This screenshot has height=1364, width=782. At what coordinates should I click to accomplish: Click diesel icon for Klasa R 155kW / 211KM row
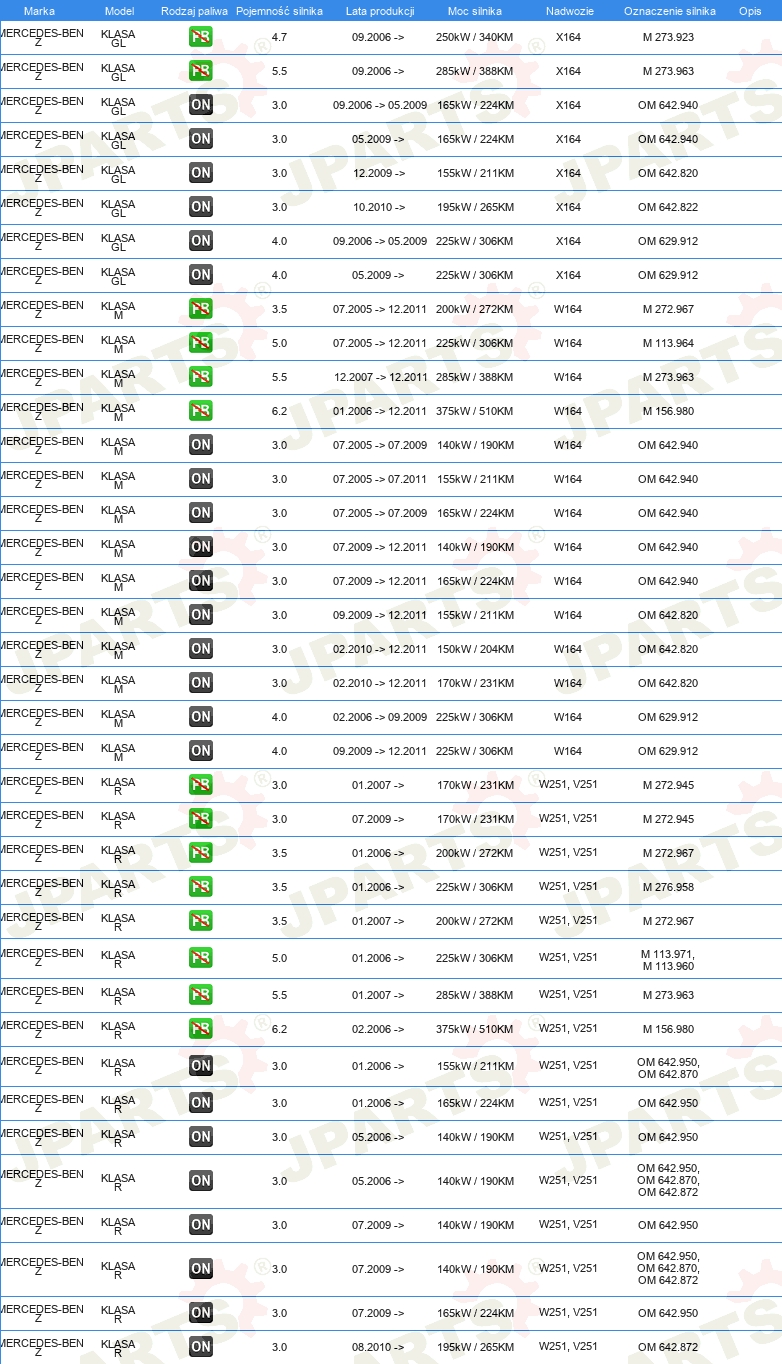click(201, 1066)
